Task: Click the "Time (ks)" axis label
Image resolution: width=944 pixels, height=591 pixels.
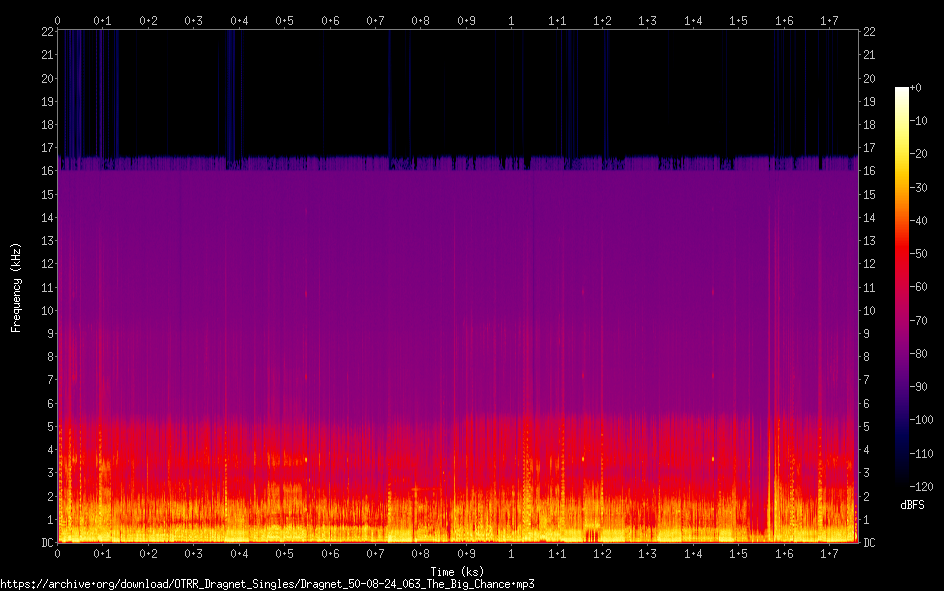Action: [x=457, y=570]
